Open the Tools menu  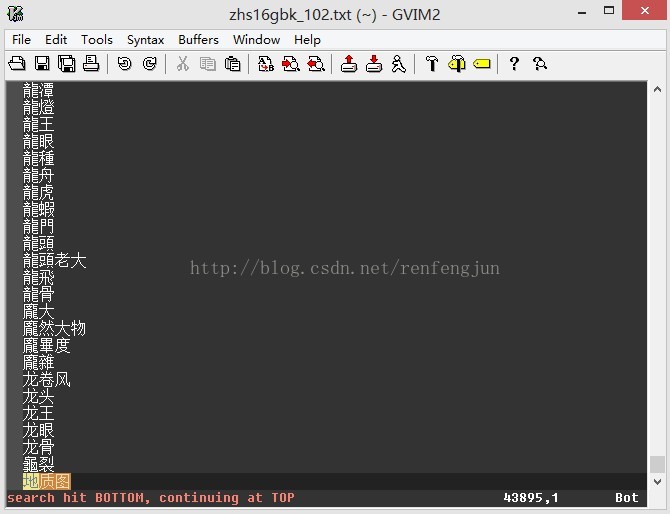[x=97, y=40]
